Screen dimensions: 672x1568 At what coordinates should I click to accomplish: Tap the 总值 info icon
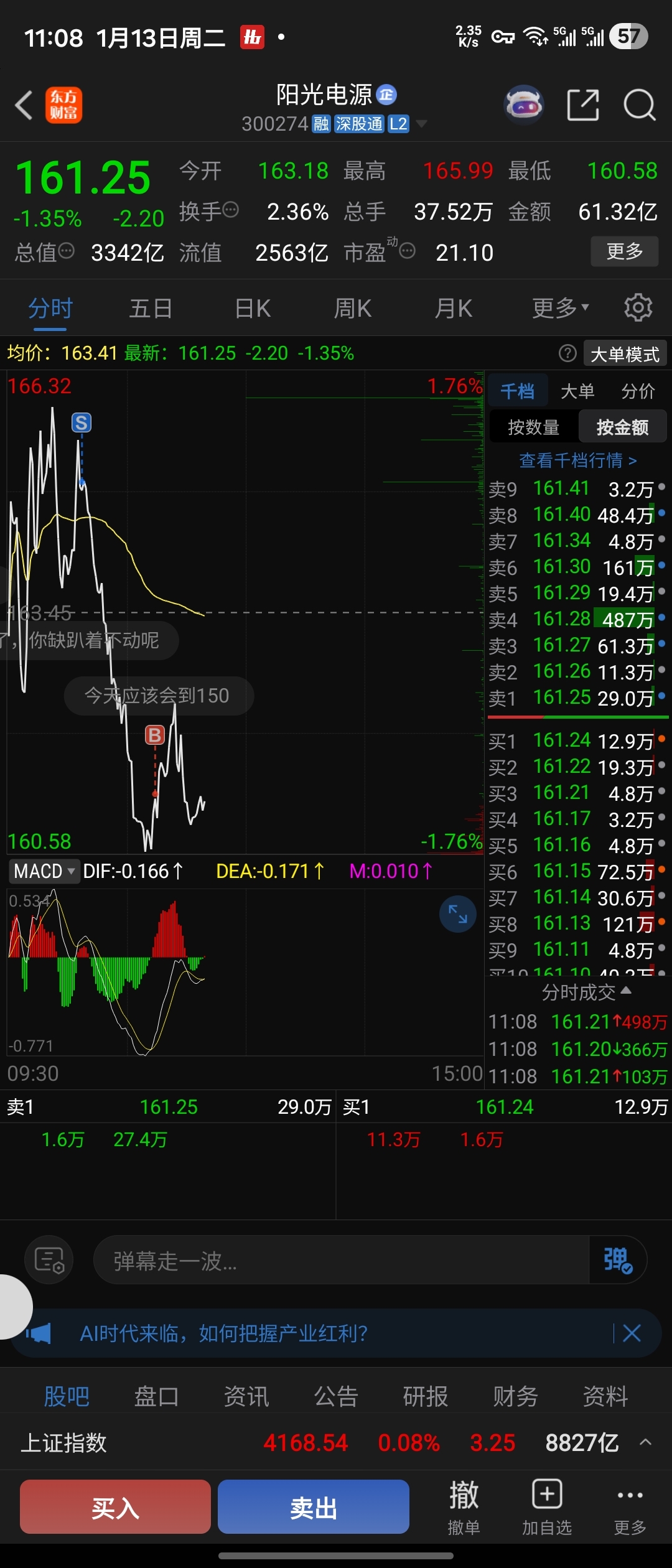tap(66, 251)
